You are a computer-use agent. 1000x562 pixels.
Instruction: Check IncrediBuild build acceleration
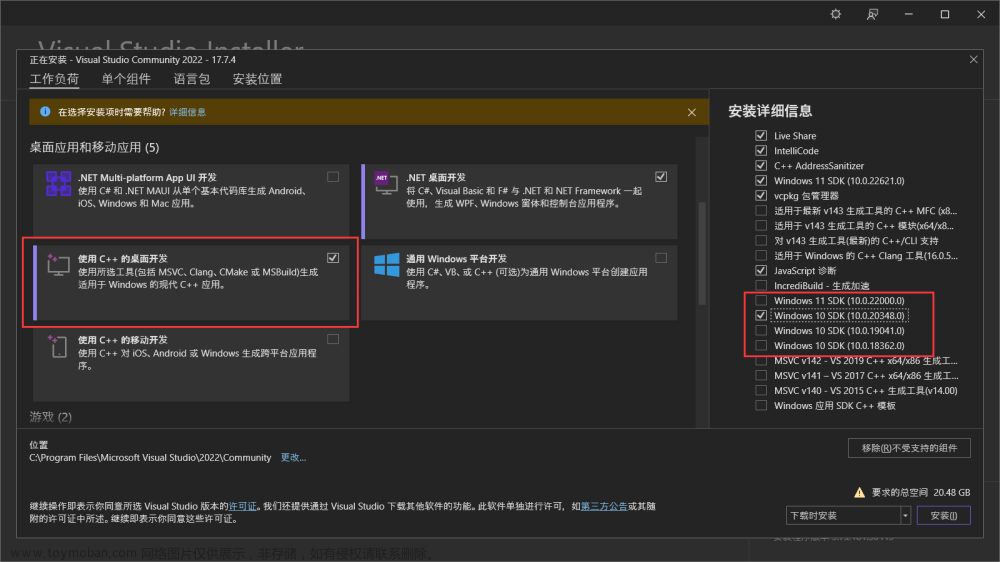[761, 285]
